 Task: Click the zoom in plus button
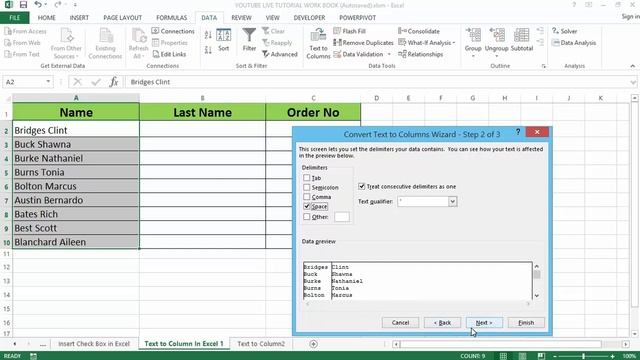pos(613,356)
